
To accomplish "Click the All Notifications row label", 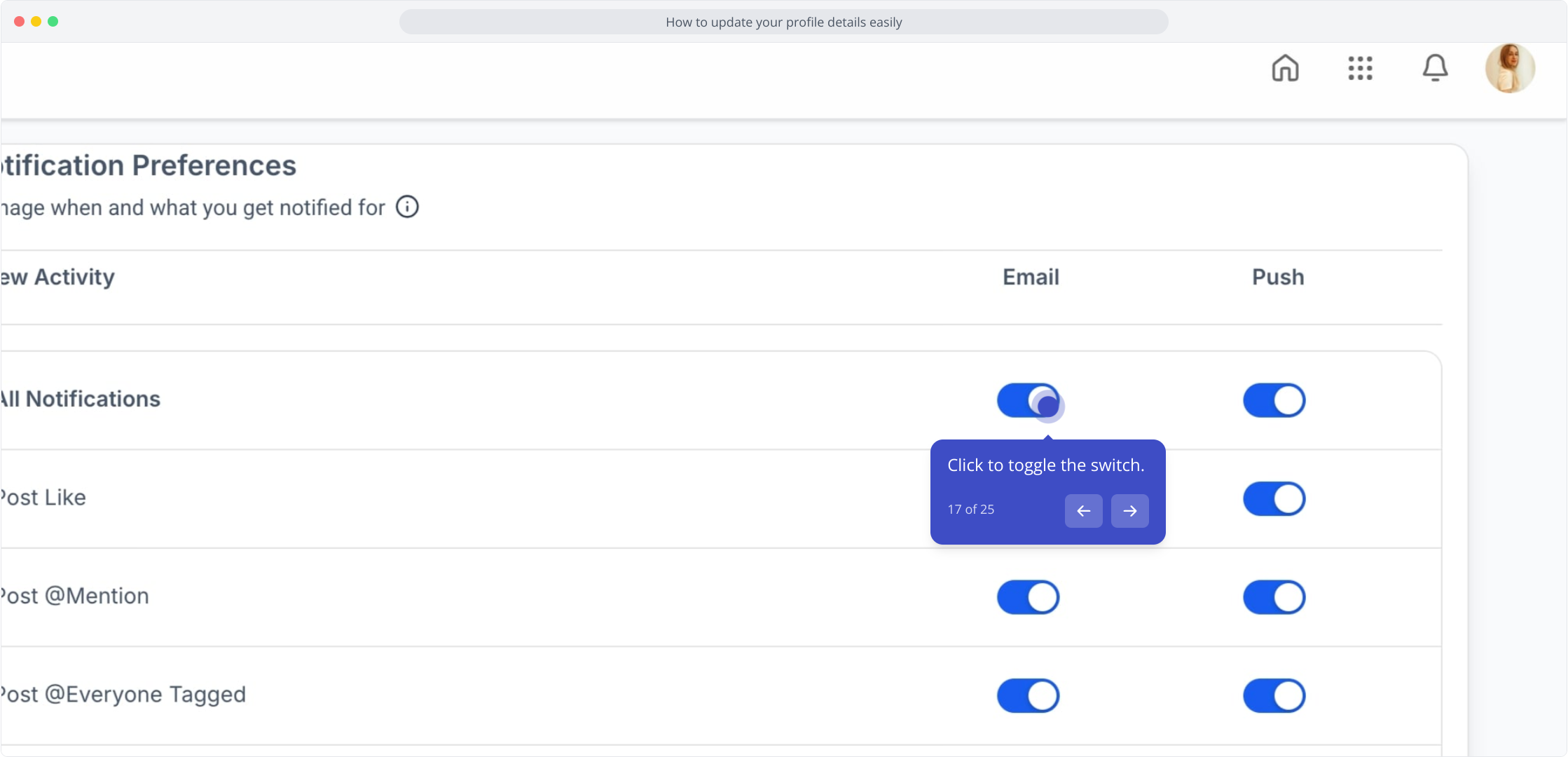I will point(81,399).
